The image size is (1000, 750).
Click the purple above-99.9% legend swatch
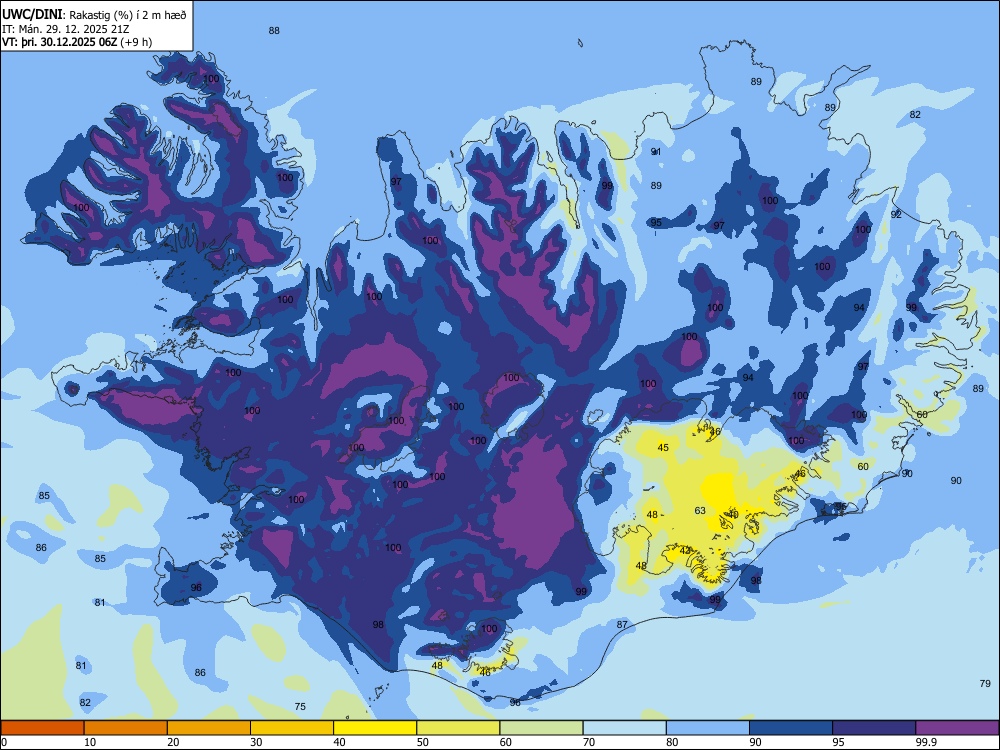coord(957,728)
